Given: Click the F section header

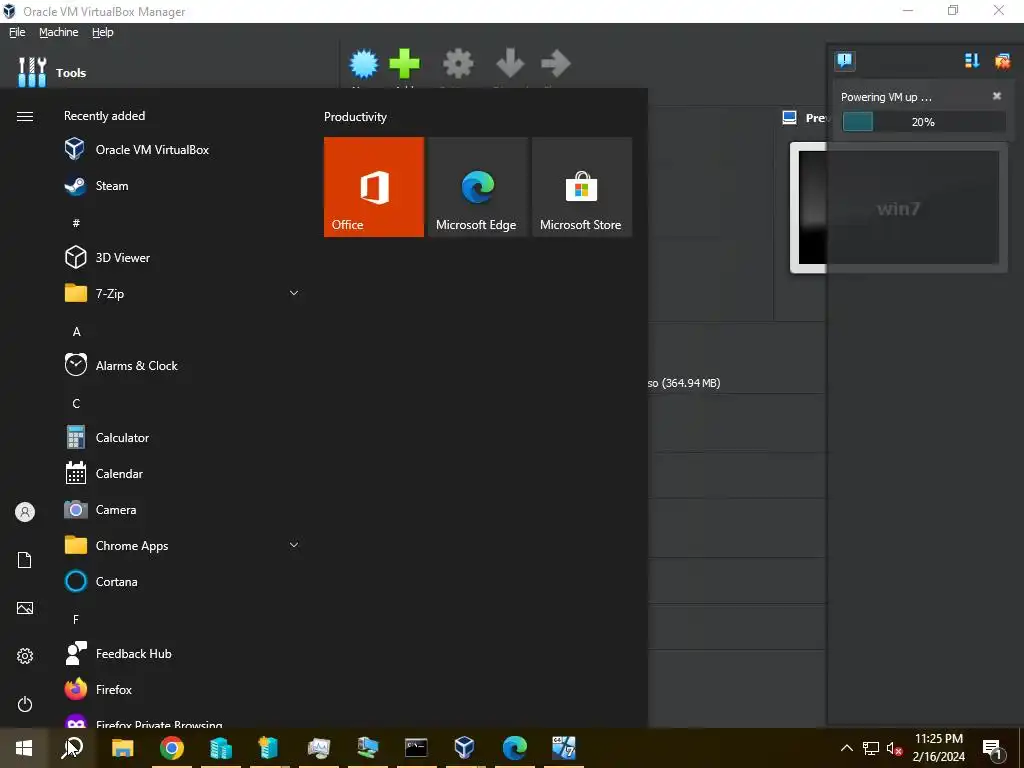Looking at the screenshot, I should 76,619.
